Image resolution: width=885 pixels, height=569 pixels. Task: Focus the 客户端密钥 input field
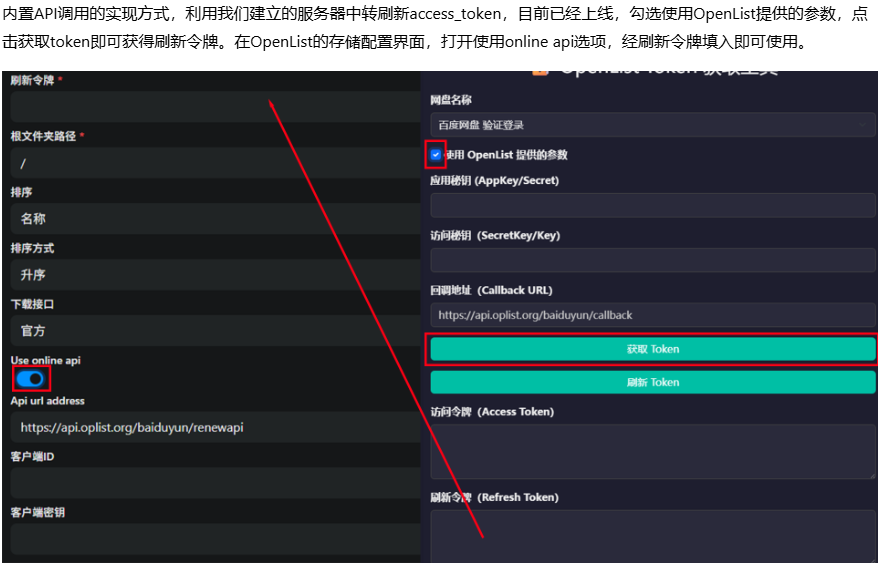click(x=214, y=539)
